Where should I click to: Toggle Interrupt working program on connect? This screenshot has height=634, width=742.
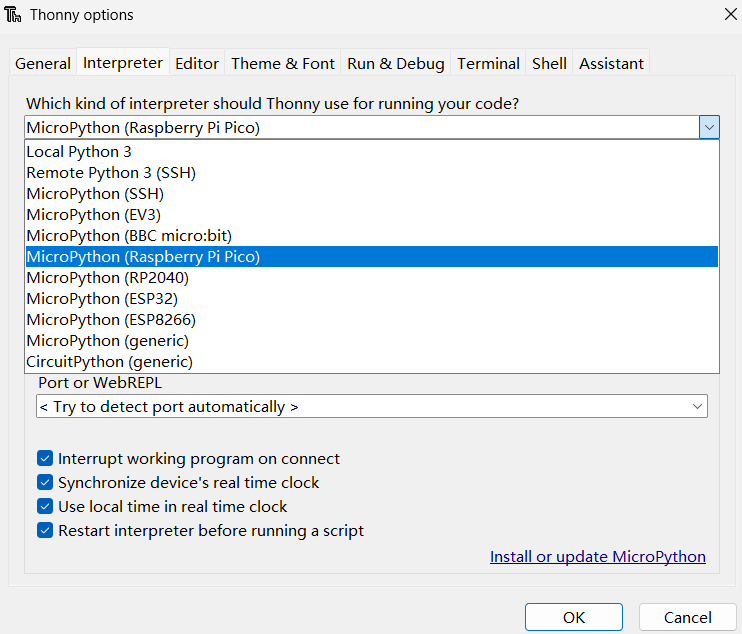coord(45,459)
